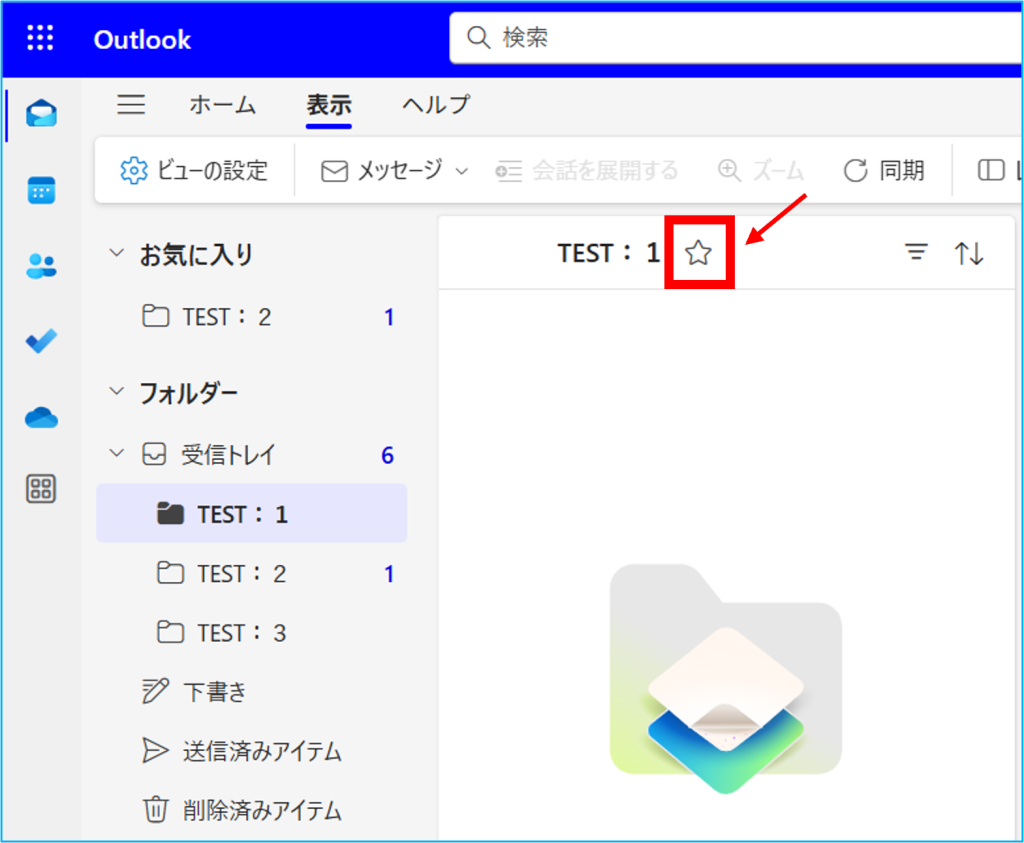Collapse the お気に入り section
The height and width of the screenshot is (843, 1024).
coord(117,254)
